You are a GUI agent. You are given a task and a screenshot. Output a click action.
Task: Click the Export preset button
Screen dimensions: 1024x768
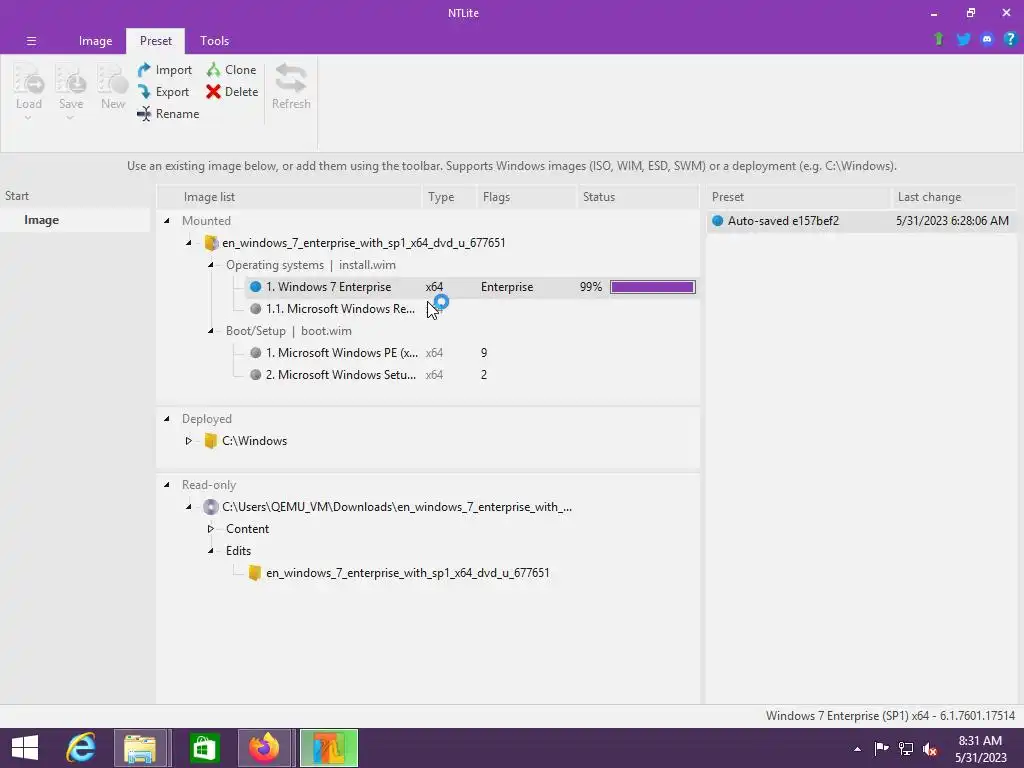(163, 92)
